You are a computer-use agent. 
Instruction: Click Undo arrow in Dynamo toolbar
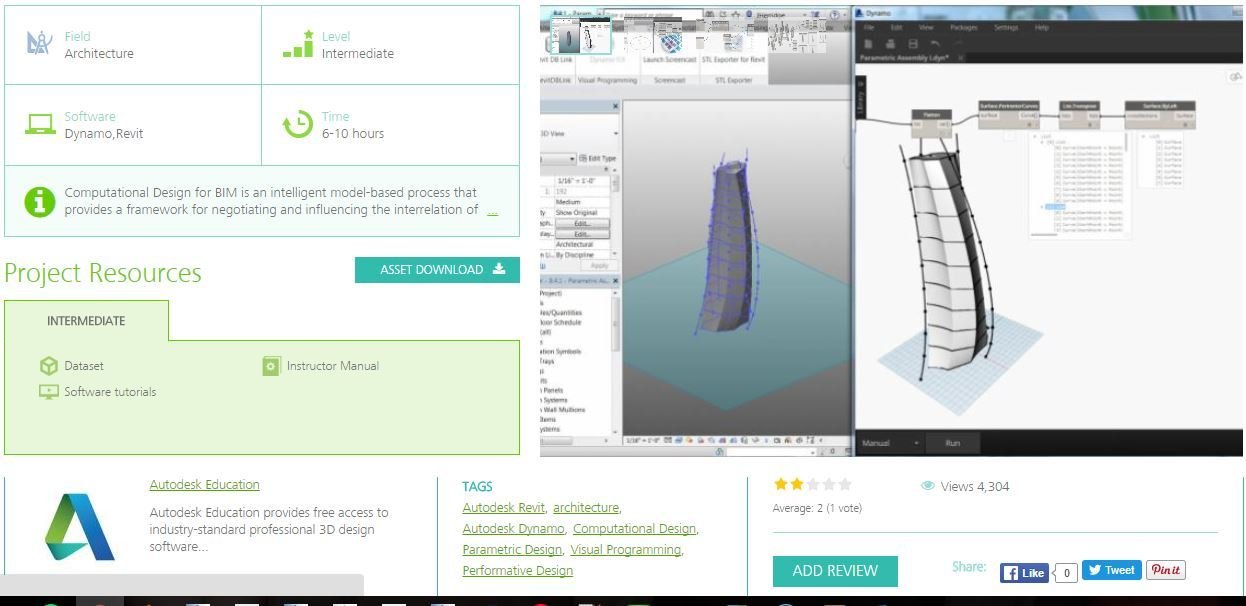[x=935, y=44]
